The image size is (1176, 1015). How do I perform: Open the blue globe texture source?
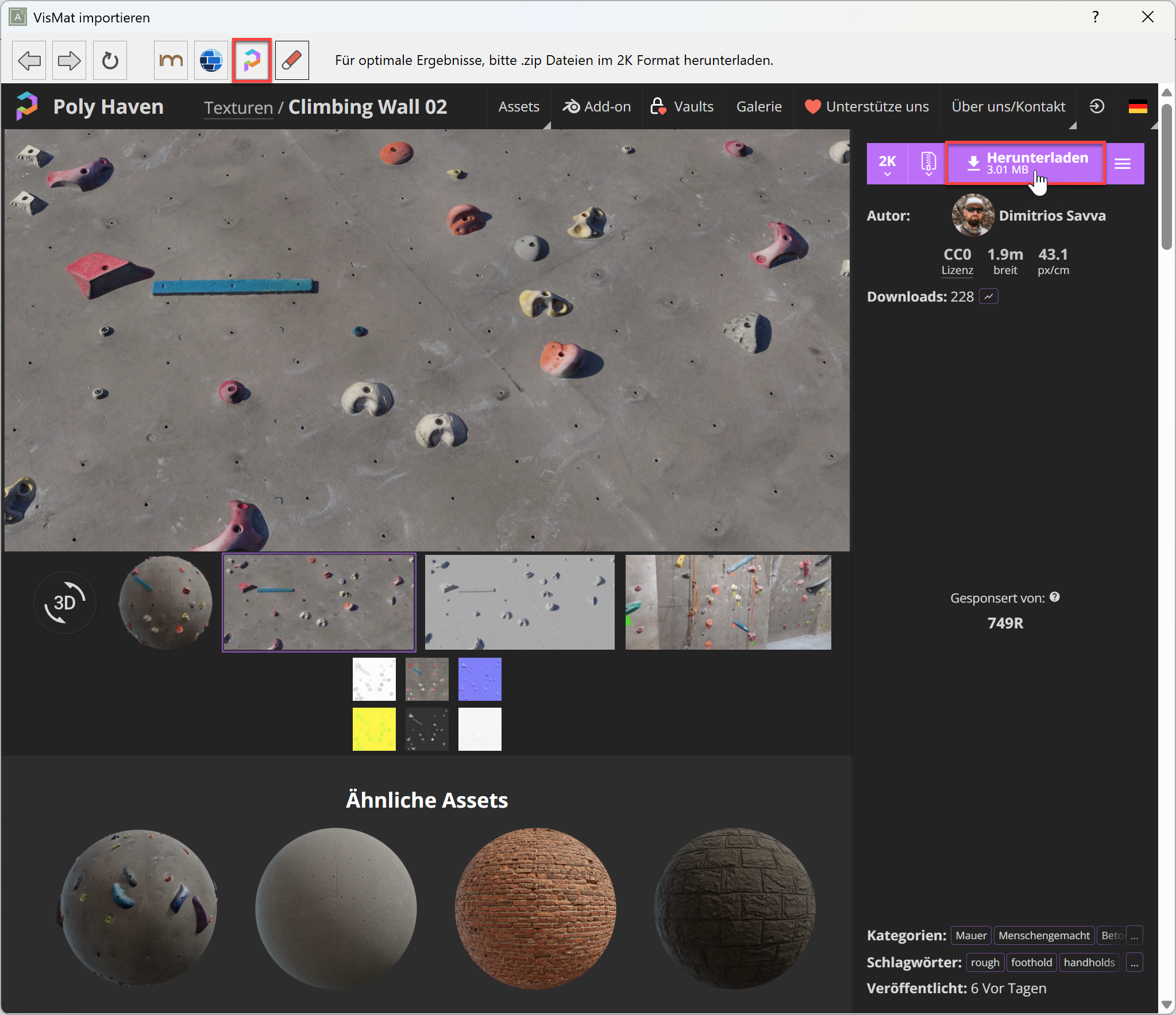pyautogui.click(x=211, y=60)
